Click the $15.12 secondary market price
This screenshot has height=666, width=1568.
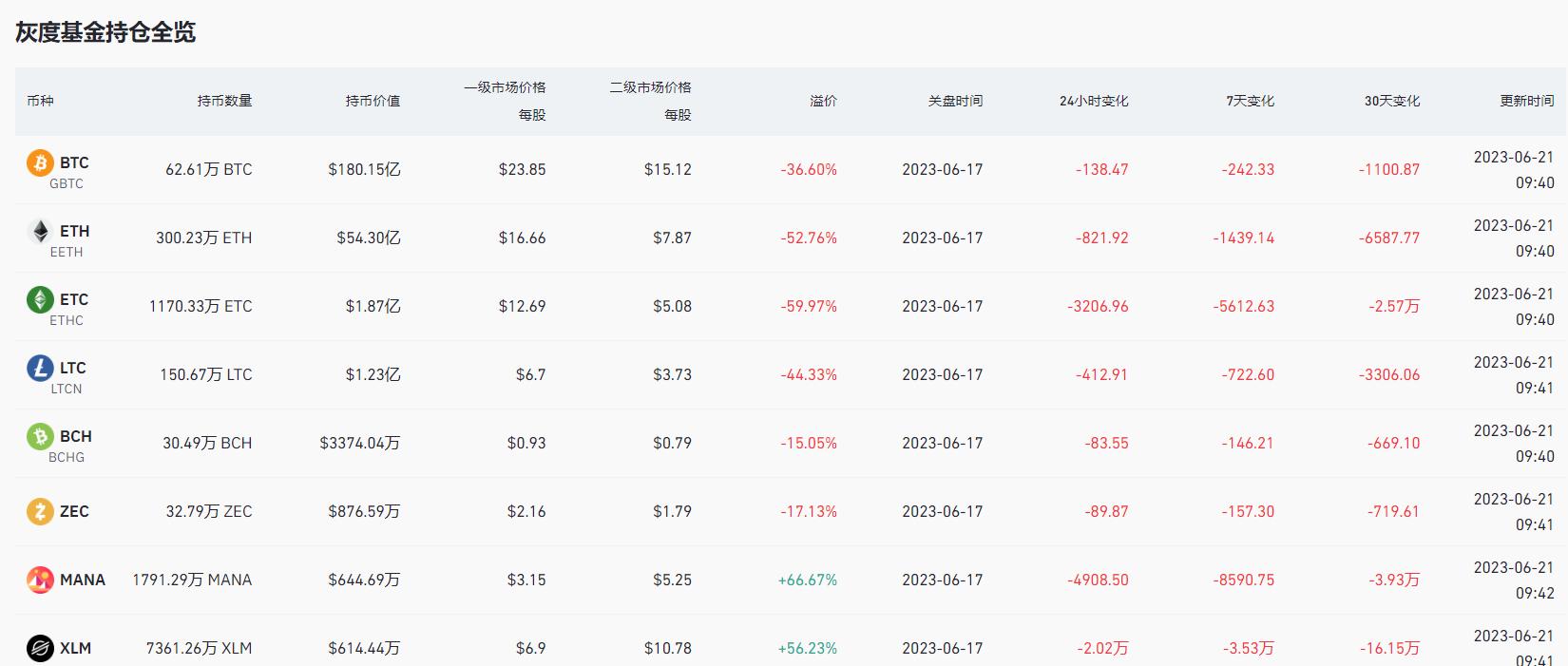668,169
